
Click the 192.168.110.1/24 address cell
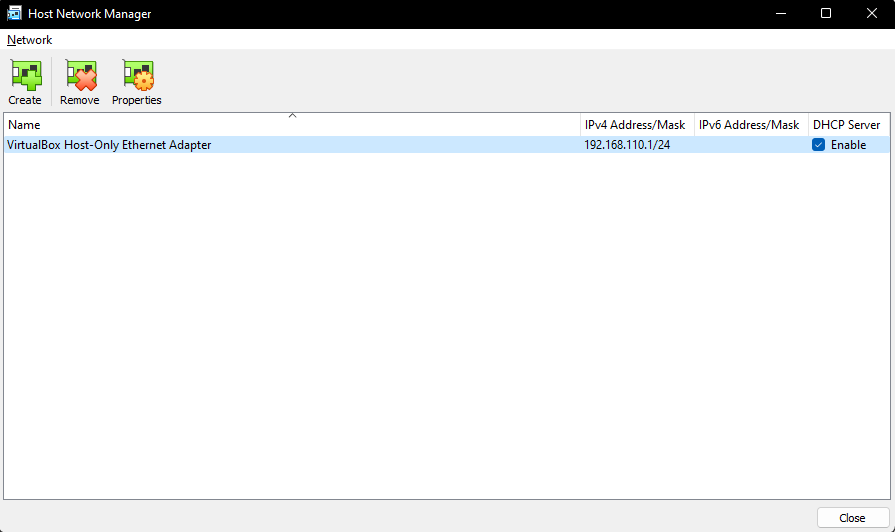[x=627, y=145]
